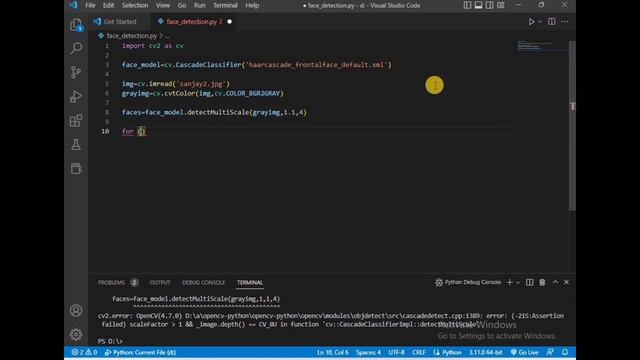The height and width of the screenshot is (360, 640).
Task: Click the unsaved dot on face_detection.py tab
Action: click(229, 22)
